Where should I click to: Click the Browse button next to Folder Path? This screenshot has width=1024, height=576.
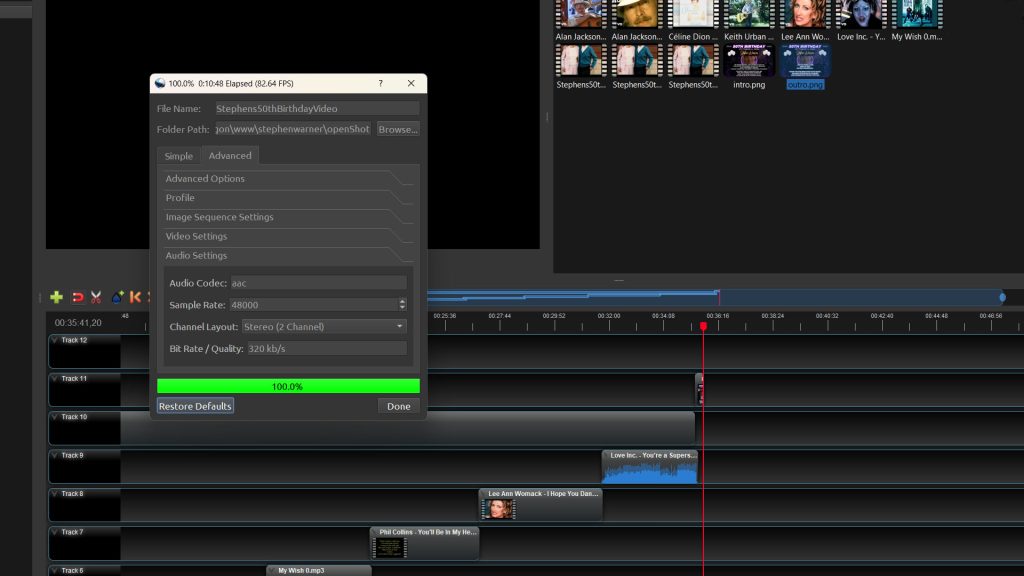(397, 129)
